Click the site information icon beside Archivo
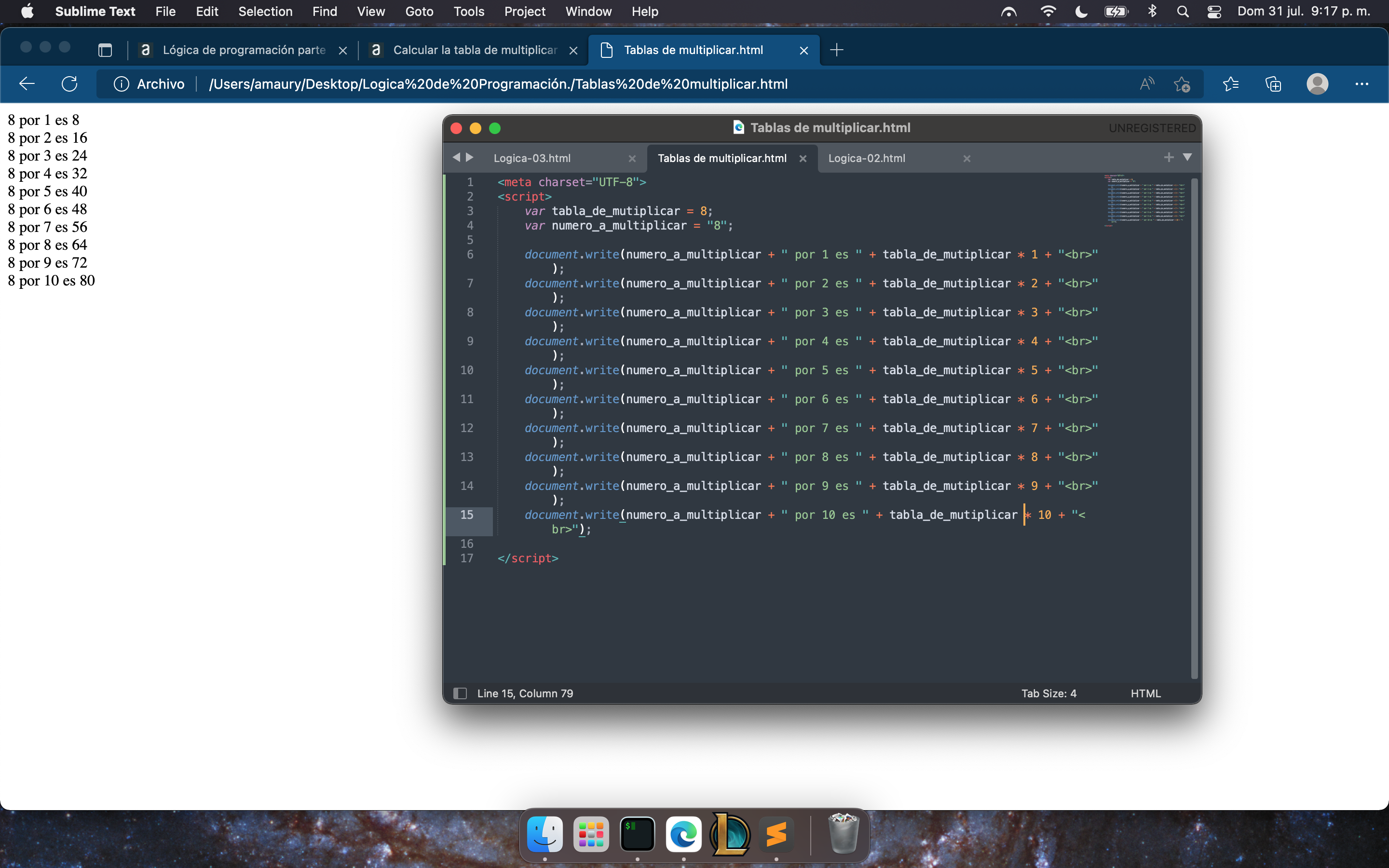 121,84
